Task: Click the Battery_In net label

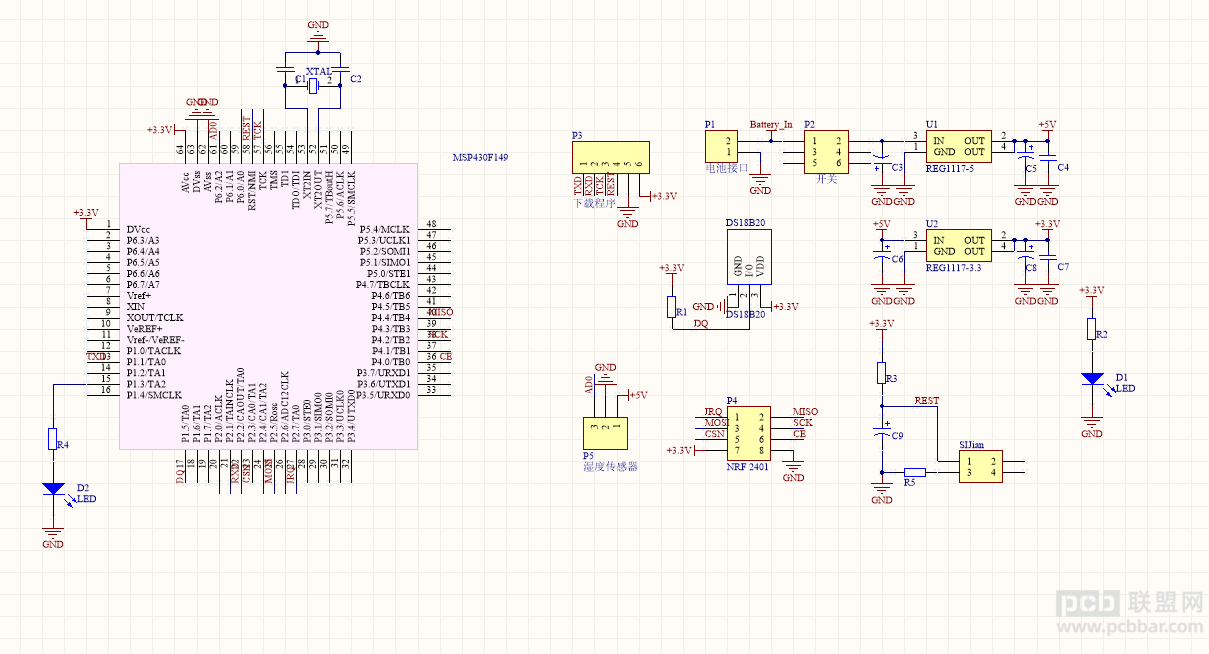Action: click(771, 125)
